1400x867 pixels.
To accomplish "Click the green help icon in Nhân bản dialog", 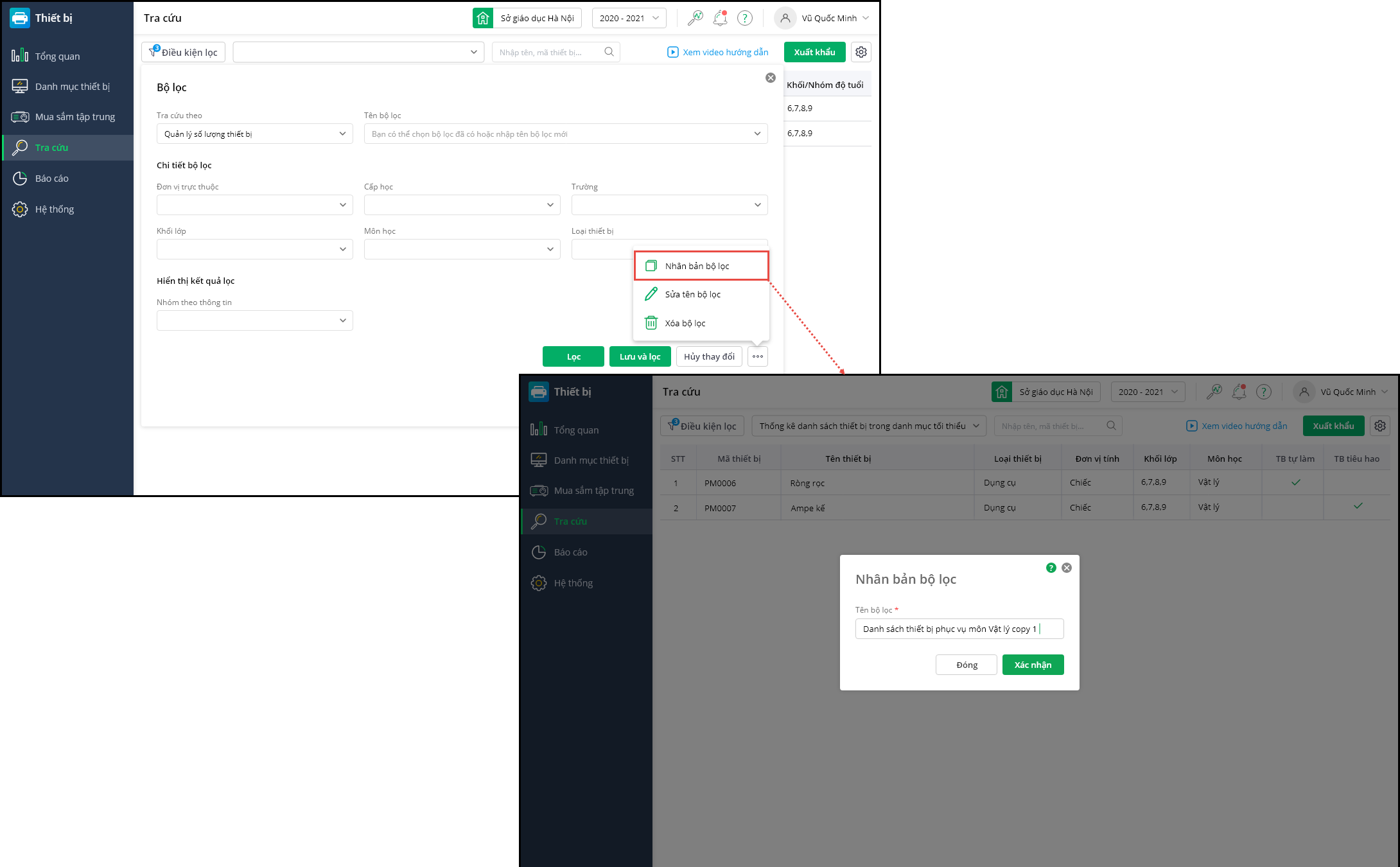I will [1051, 568].
